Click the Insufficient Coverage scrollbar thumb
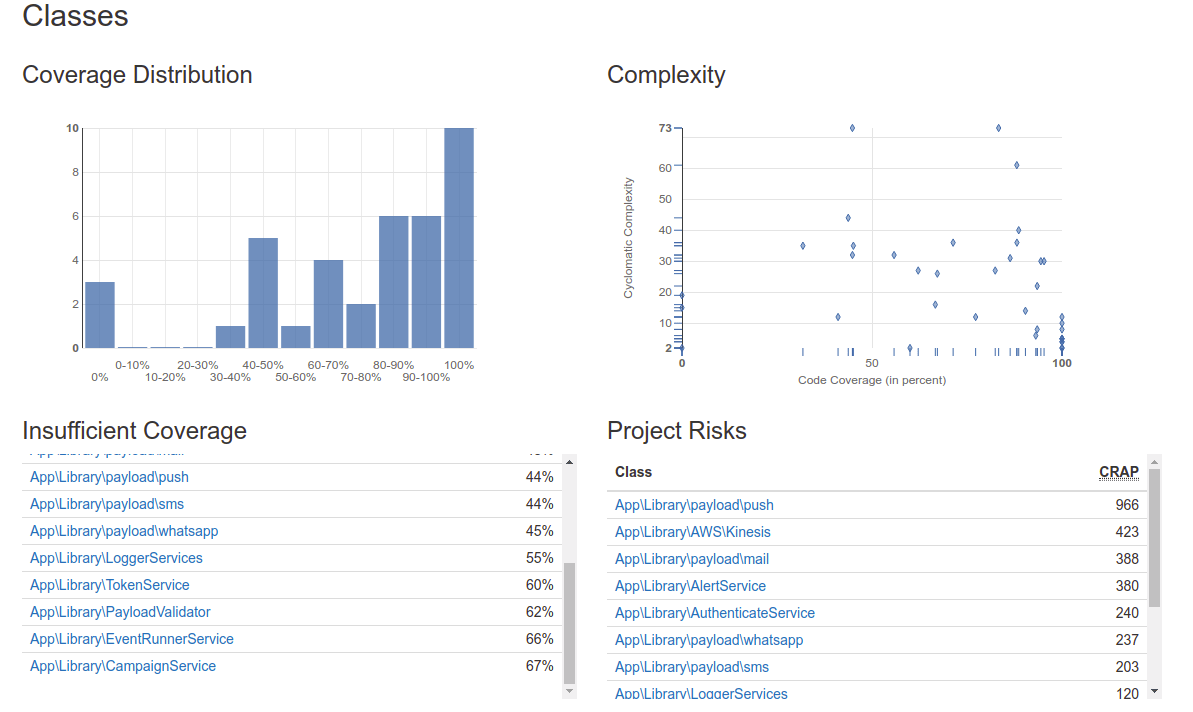 (569, 623)
